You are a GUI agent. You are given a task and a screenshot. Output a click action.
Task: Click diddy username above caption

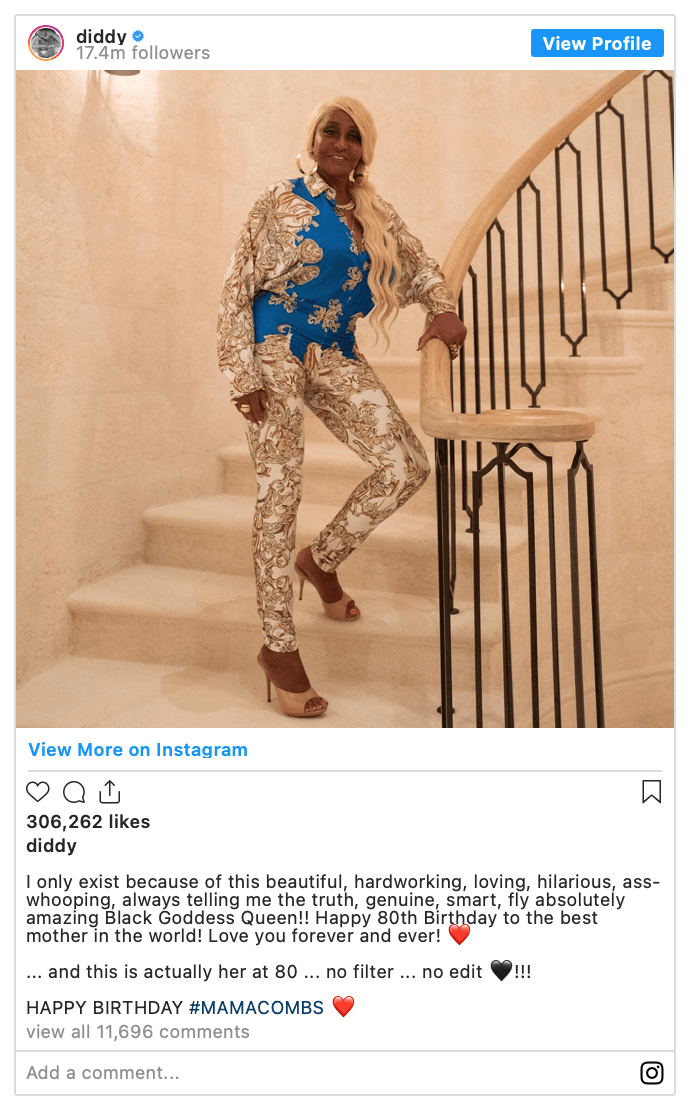point(51,845)
